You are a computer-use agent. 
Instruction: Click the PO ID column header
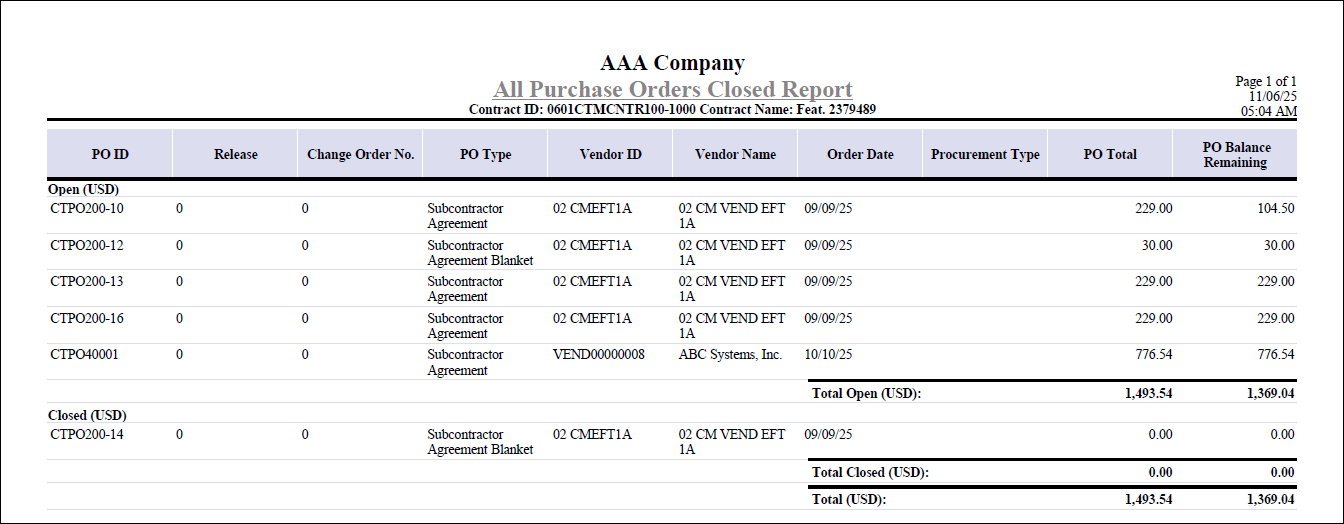pyautogui.click(x=110, y=154)
